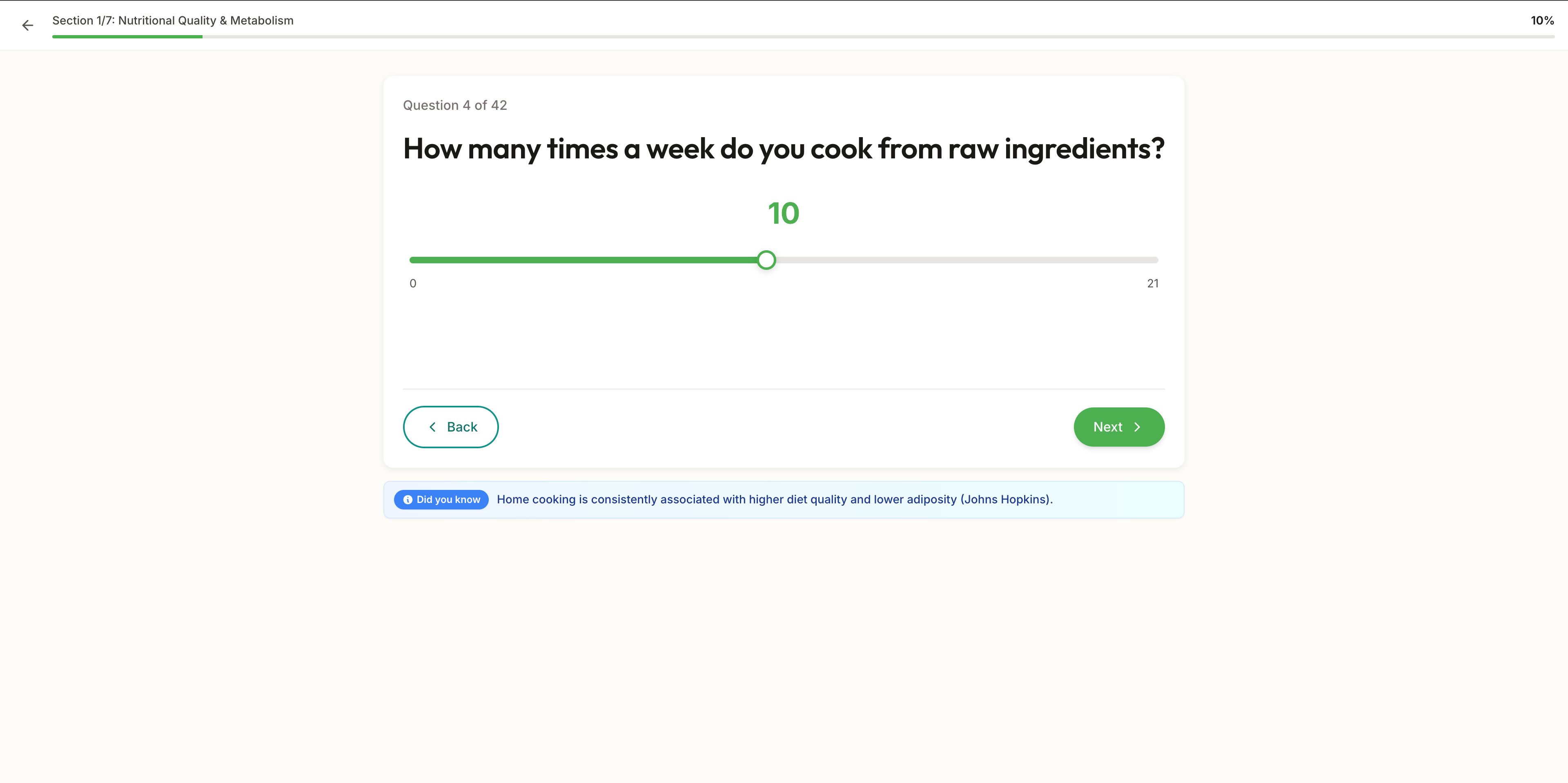
Task: Click Question 4 of 42 header text
Action: [455, 105]
